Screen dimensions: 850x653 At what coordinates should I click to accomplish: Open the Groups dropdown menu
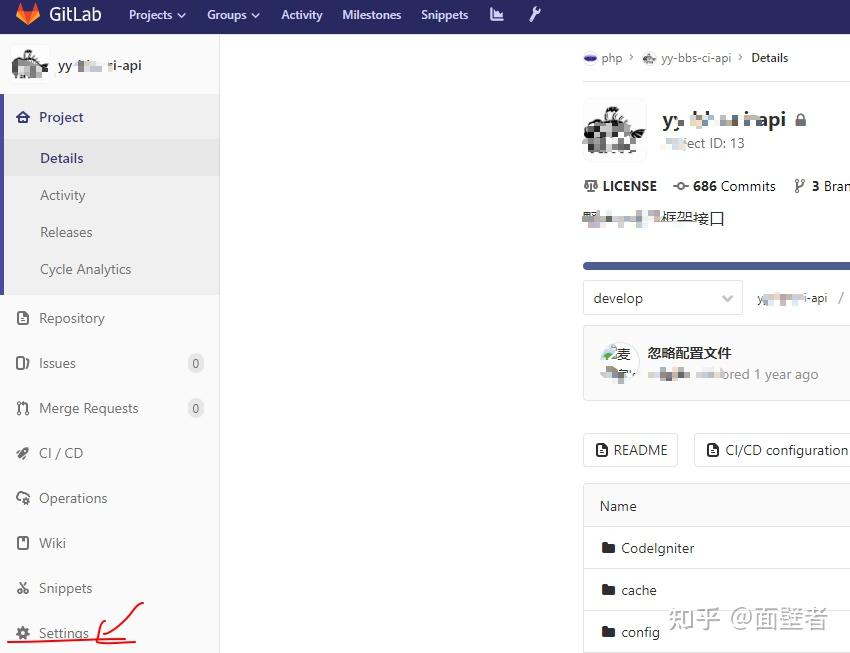click(232, 15)
